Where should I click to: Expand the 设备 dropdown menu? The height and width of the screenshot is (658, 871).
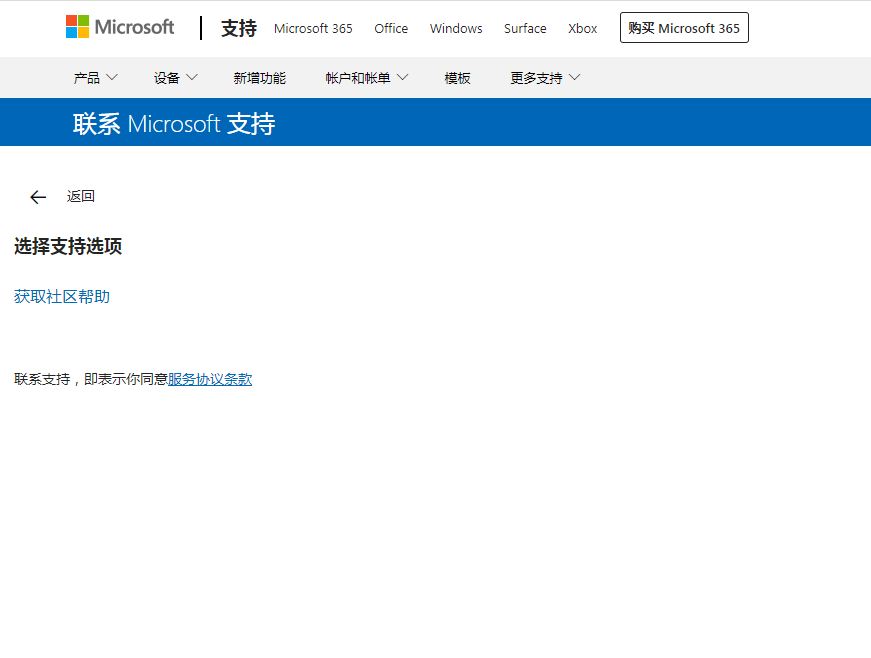(176, 78)
